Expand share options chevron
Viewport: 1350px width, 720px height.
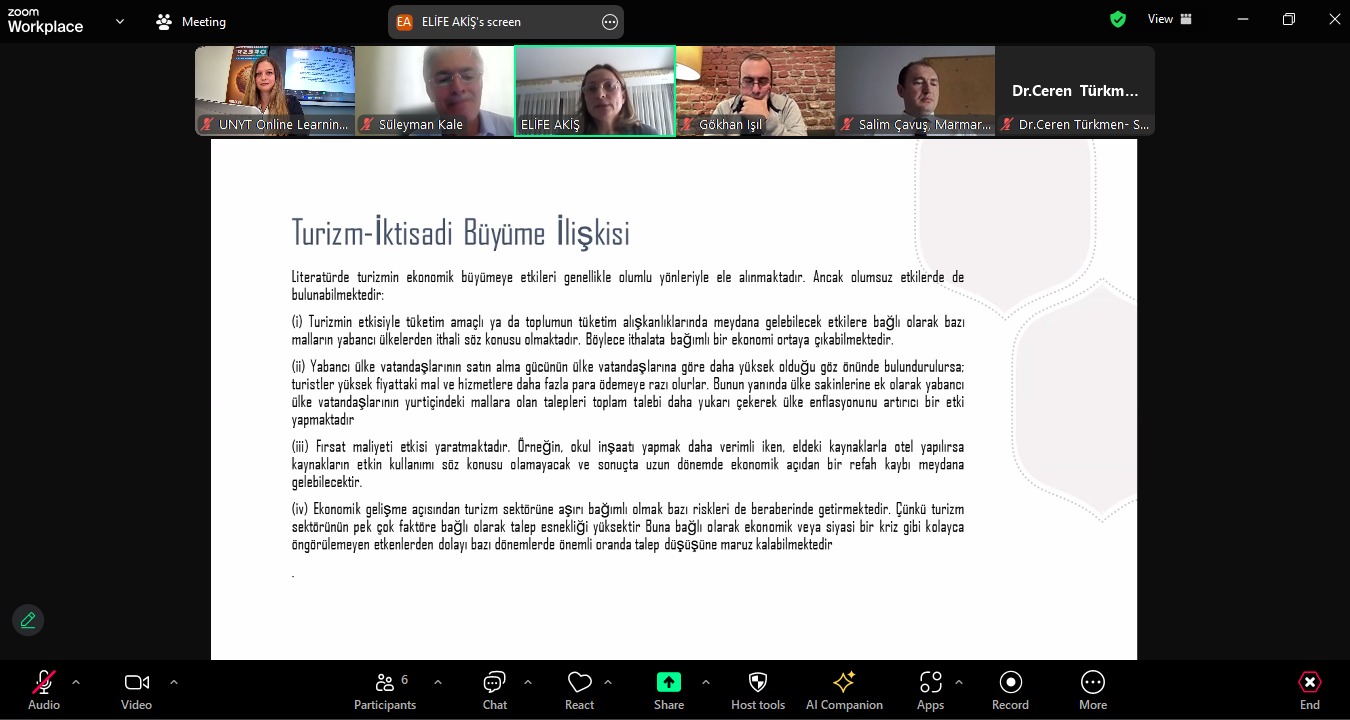click(x=706, y=682)
